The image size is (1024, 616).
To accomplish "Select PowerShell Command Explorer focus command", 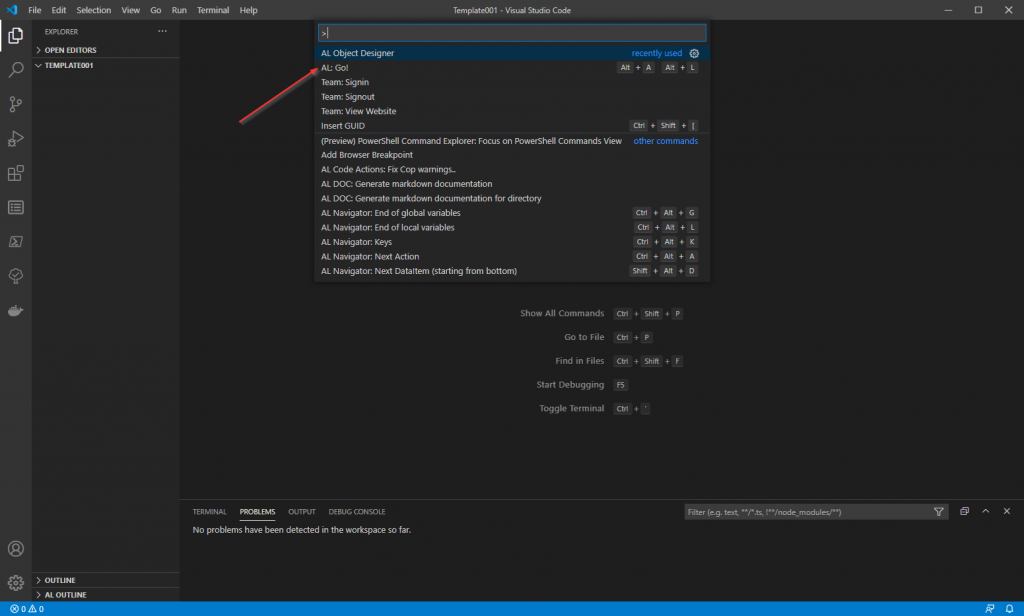I will tap(512, 141).
